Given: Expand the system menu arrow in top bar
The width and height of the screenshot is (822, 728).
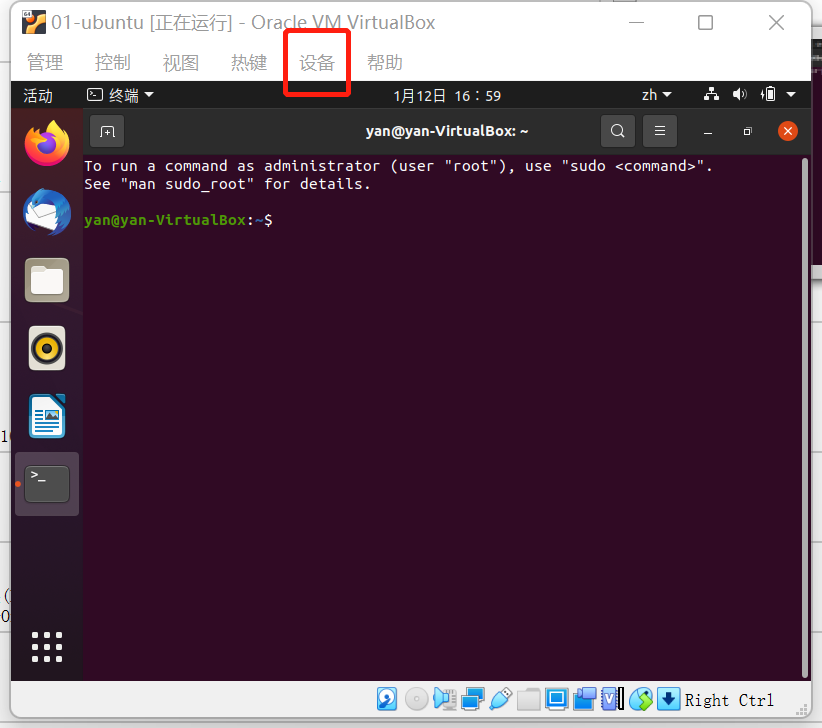Looking at the screenshot, I should [x=791, y=95].
